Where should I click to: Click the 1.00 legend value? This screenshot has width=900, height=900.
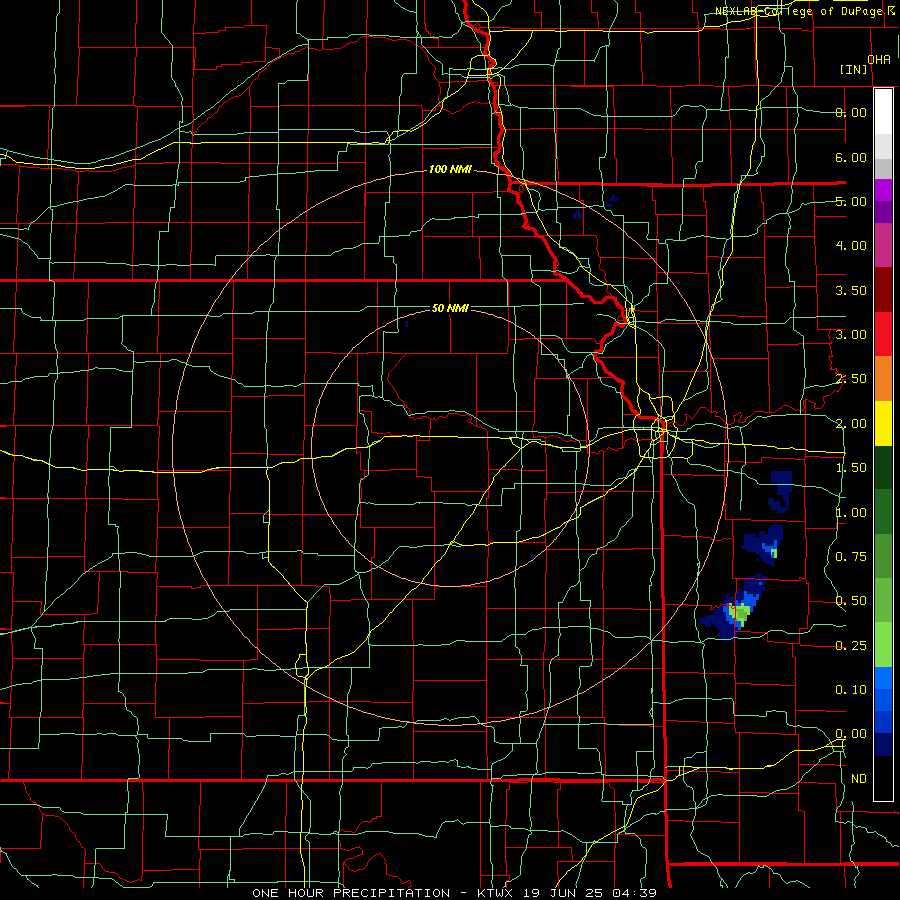click(851, 513)
